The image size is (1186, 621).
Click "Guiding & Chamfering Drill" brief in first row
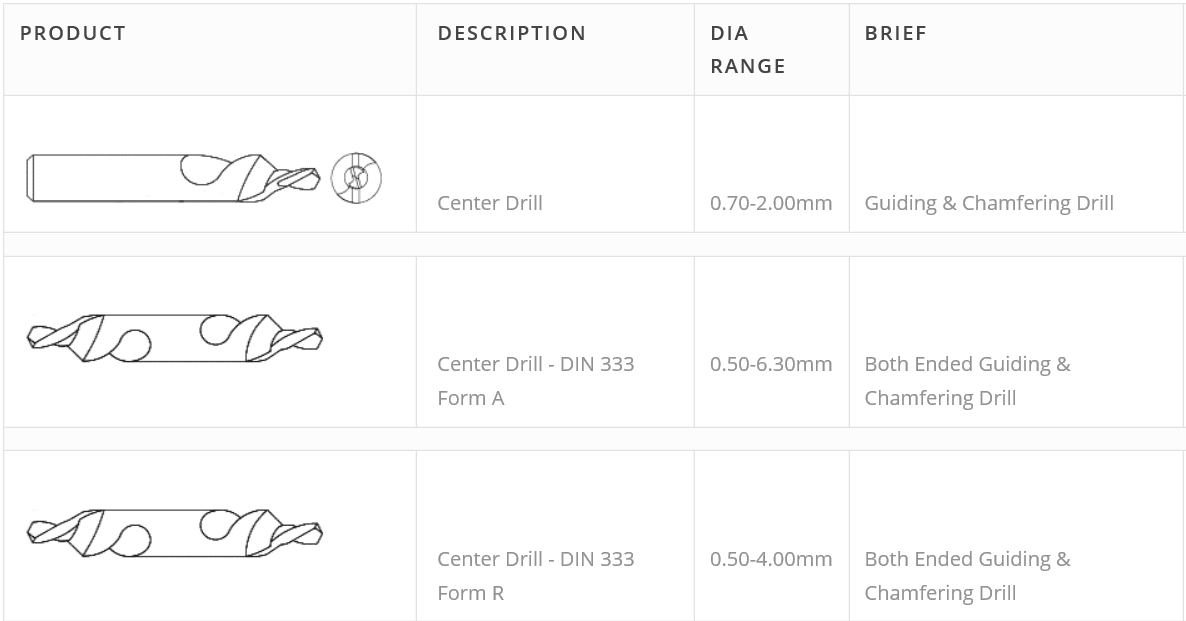point(988,203)
